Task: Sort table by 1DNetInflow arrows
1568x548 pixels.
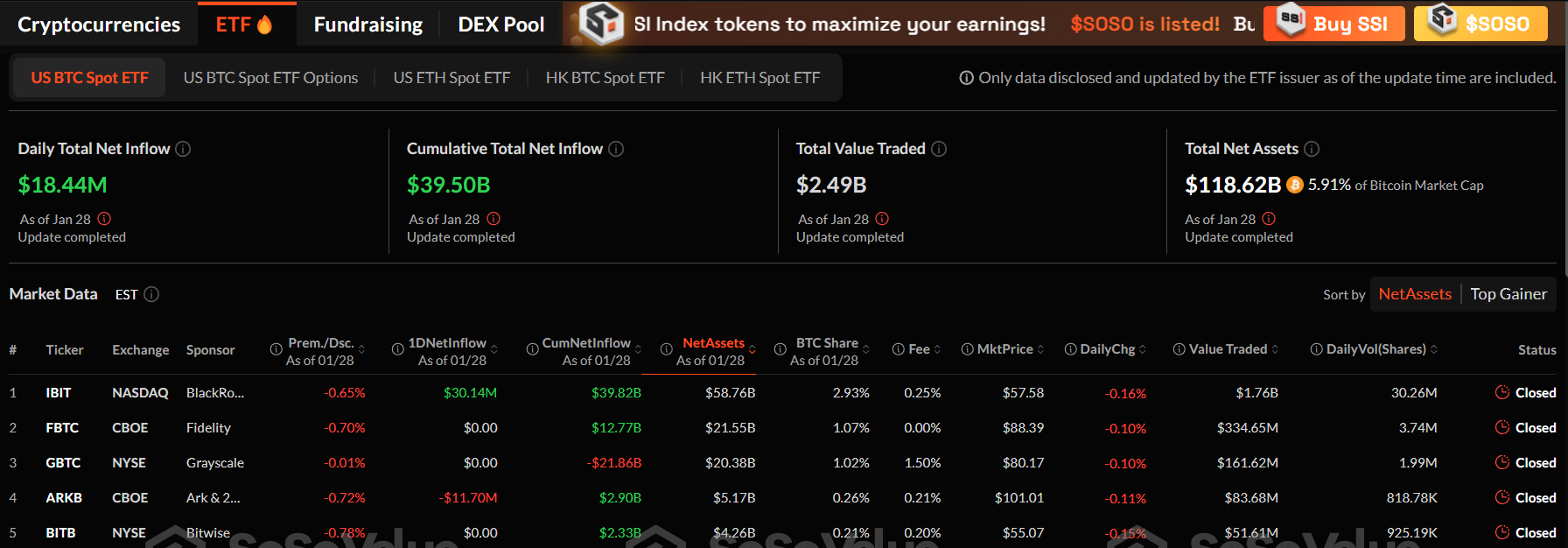Action: click(494, 349)
